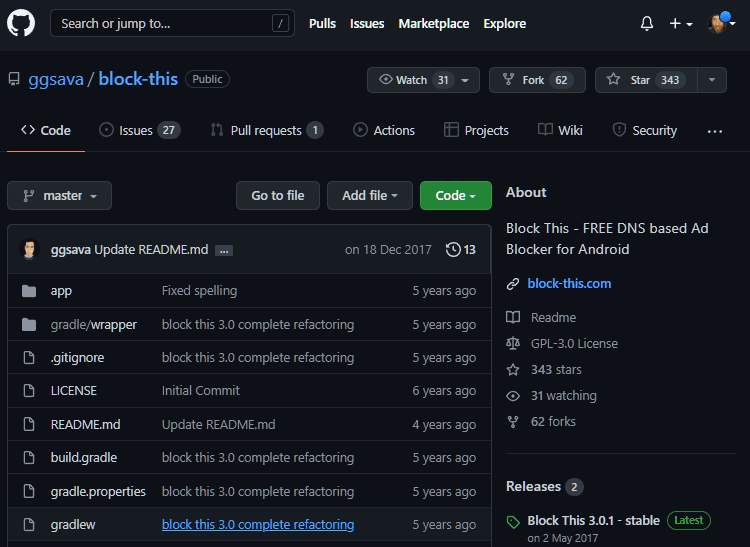Click the build.gradle file icon
The width and height of the screenshot is (750, 547).
[29, 458]
